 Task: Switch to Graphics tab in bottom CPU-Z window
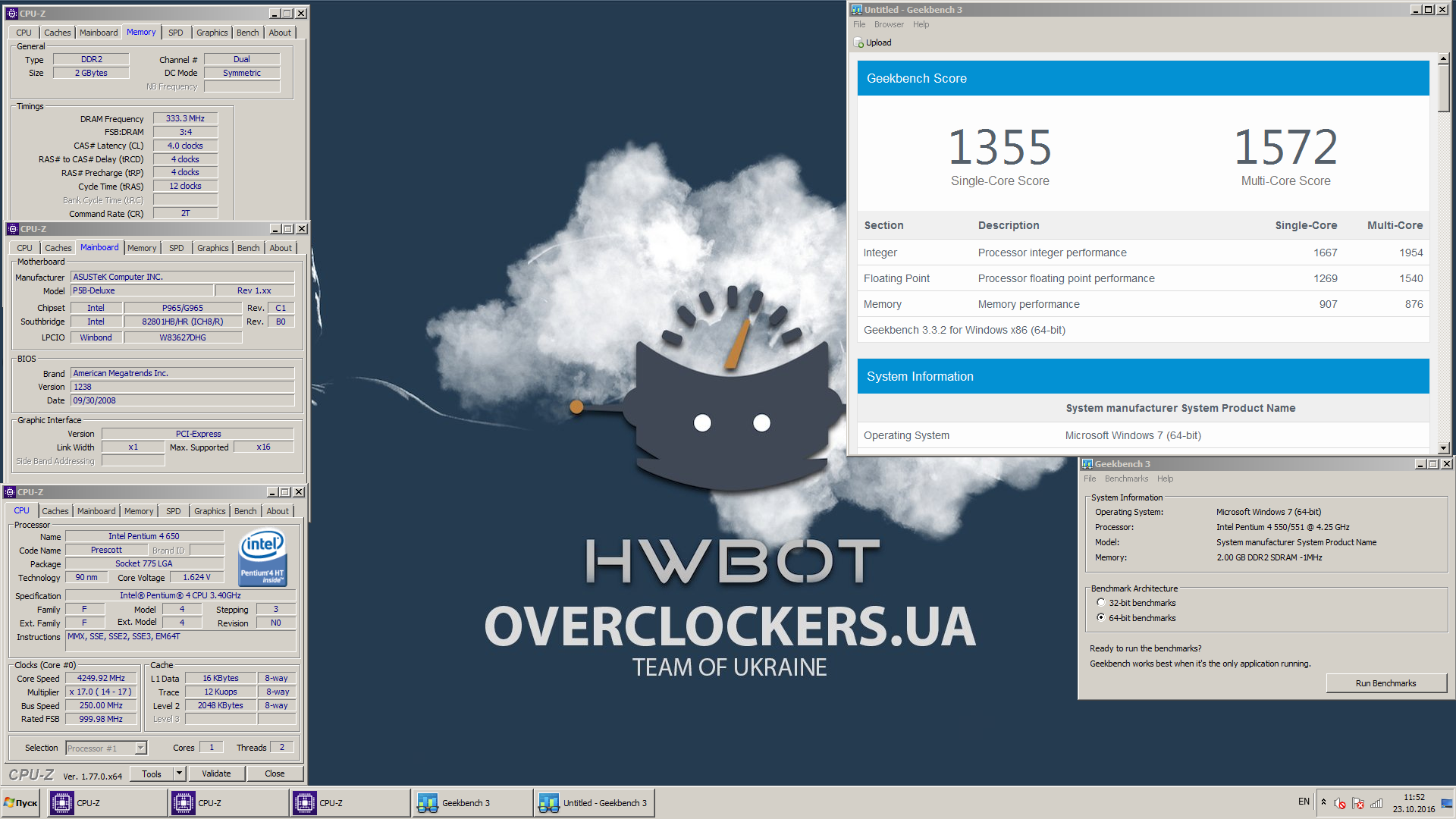click(210, 511)
